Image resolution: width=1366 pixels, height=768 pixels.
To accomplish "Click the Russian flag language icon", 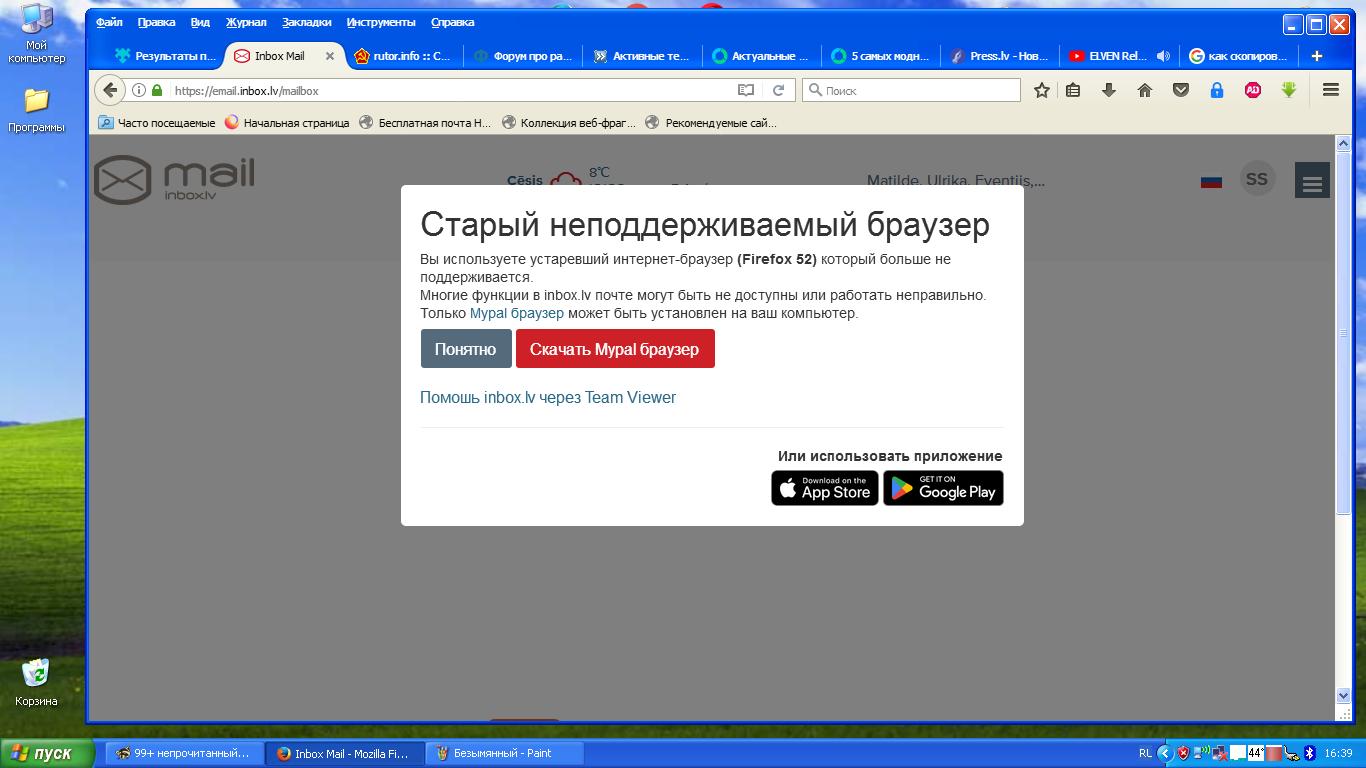I will 1211,181.
